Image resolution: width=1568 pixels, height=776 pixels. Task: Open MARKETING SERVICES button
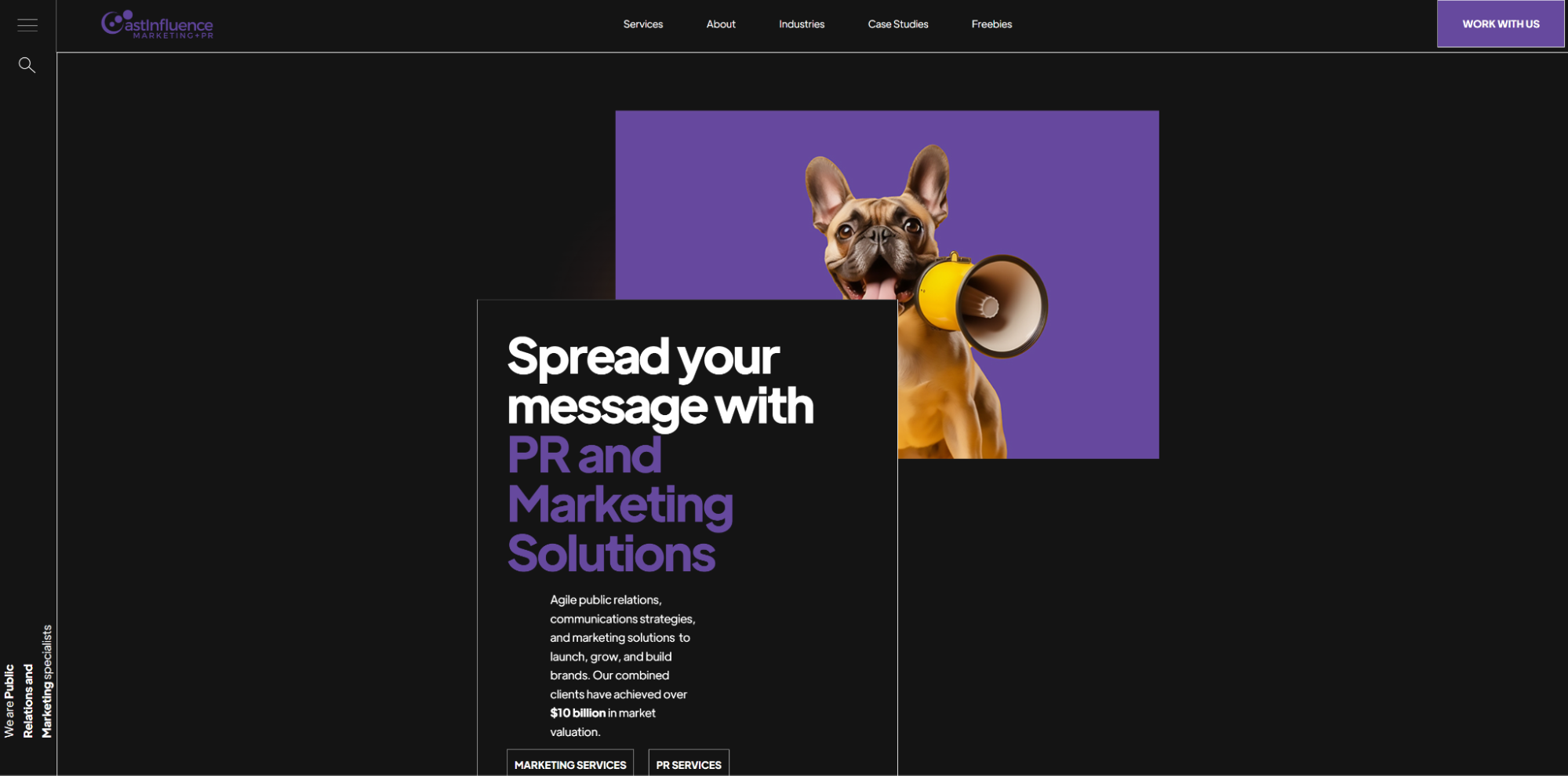click(570, 763)
